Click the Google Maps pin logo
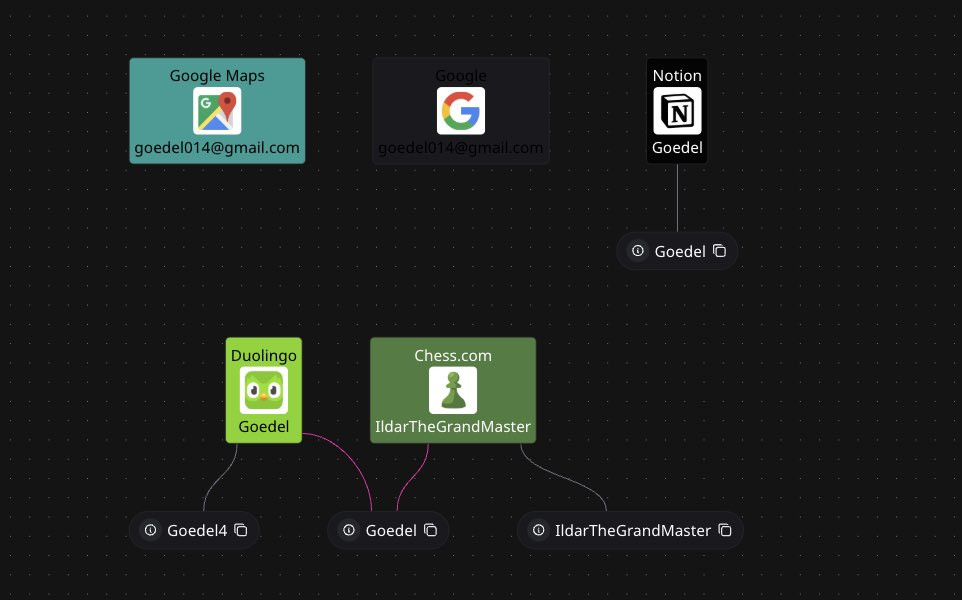 pos(217,110)
